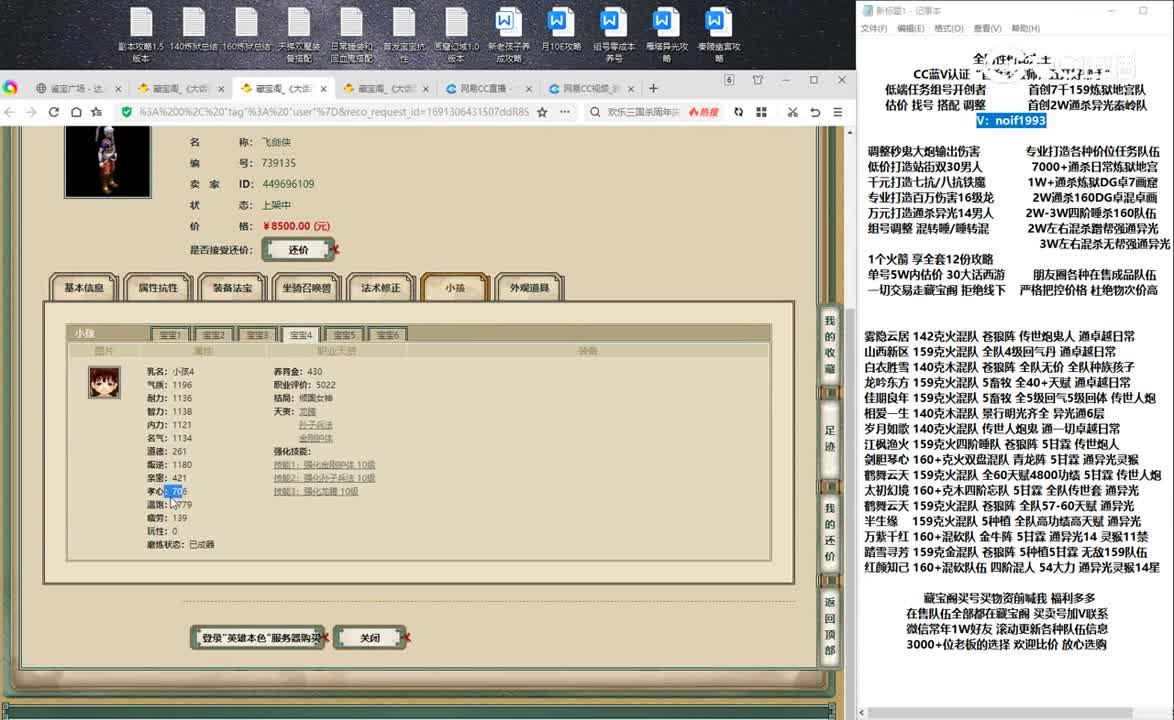Switch to 网易CC直播 browser tab
The image size is (1174, 720).
(x=487, y=88)
